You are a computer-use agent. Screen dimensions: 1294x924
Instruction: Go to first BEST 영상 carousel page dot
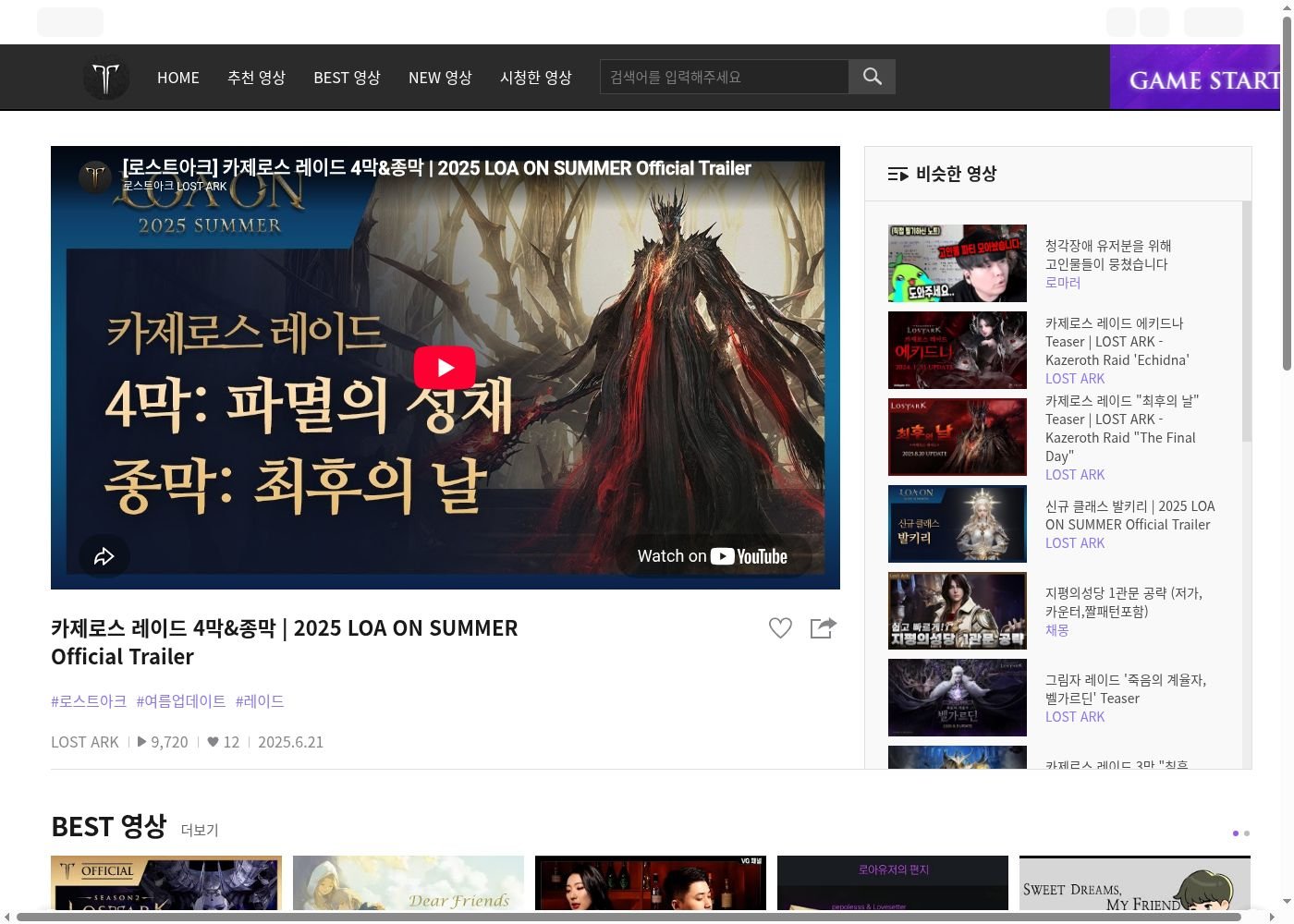pyautogui.click(x=1236, y=833)
